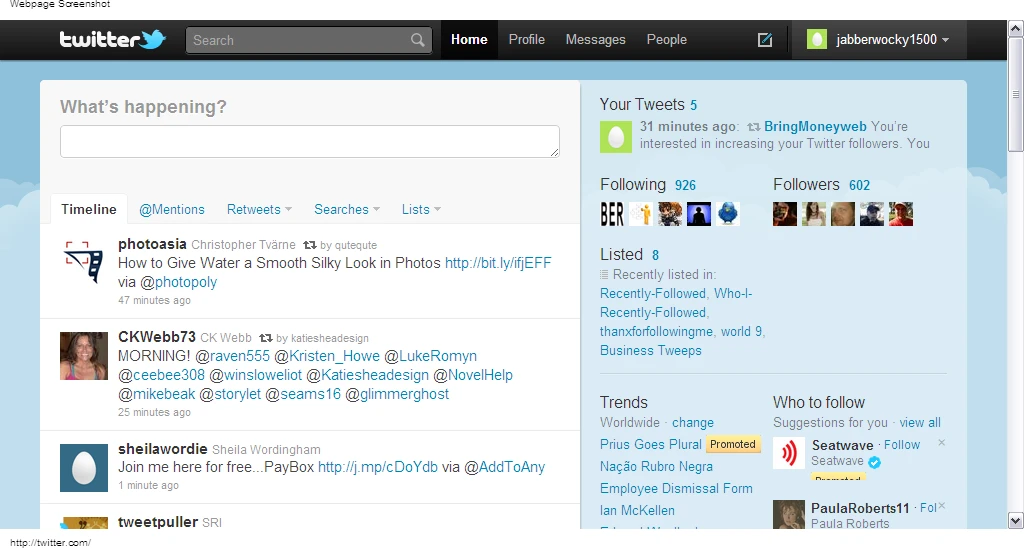Open the compose new tweet icon
This screenshot has height=549, width=1024.
765,40
